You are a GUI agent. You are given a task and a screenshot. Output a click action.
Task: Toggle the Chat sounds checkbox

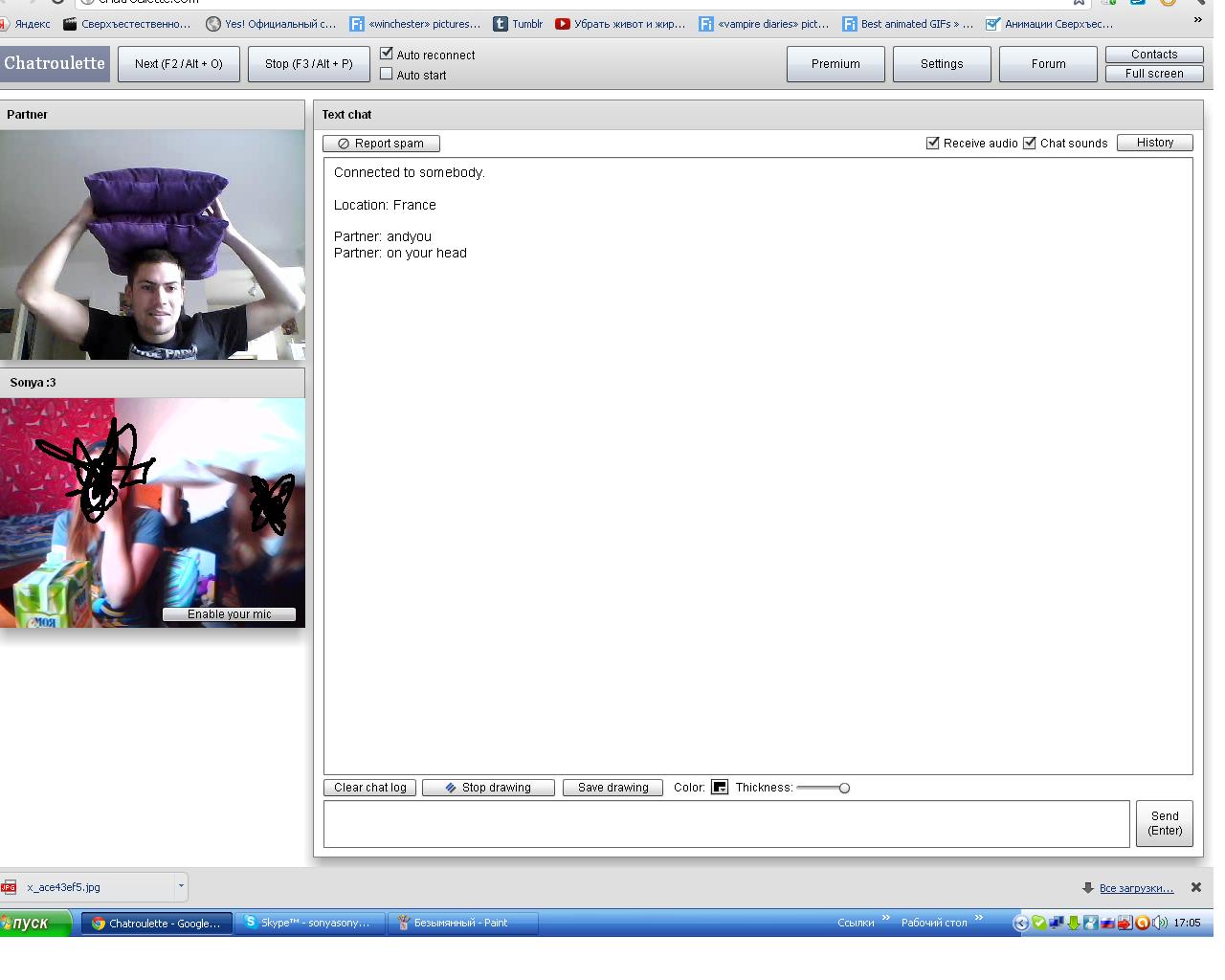click(x=1030, y=143)
